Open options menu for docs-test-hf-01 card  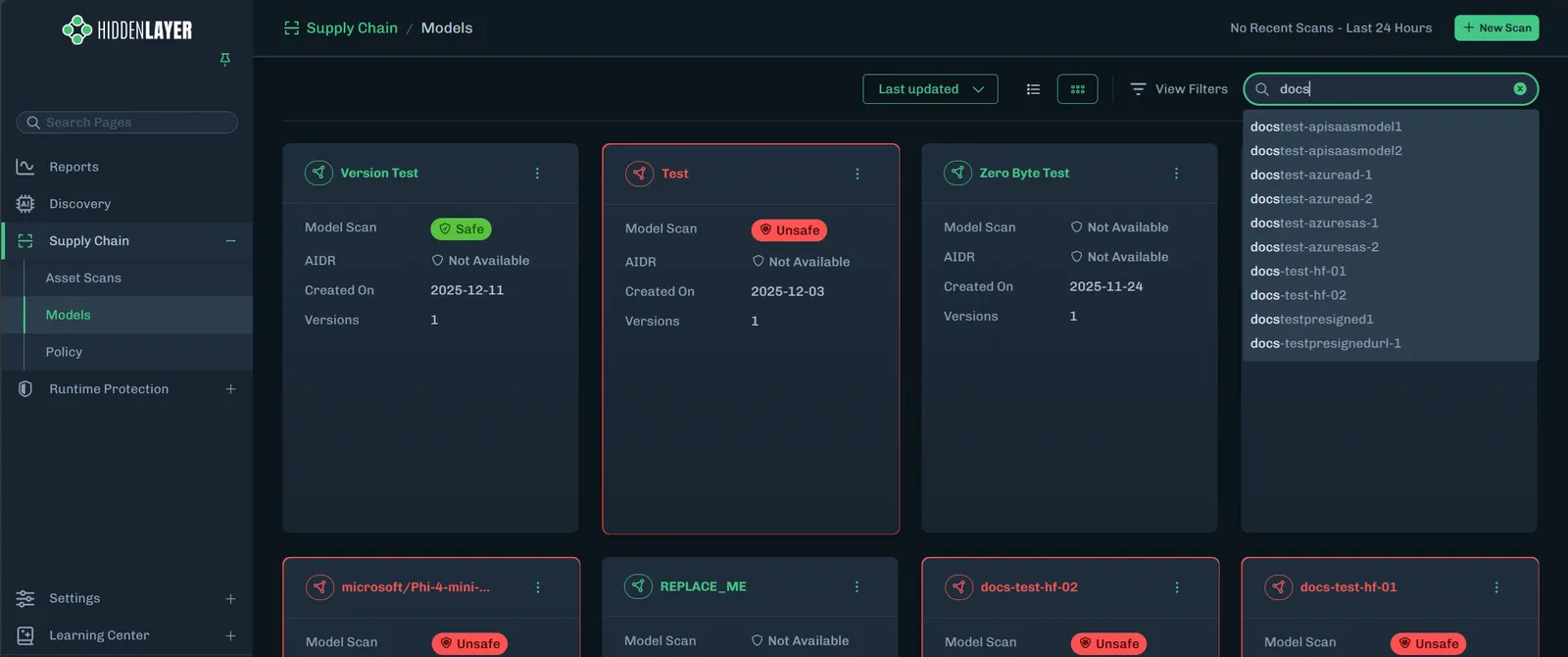(x=1496, y=587)
